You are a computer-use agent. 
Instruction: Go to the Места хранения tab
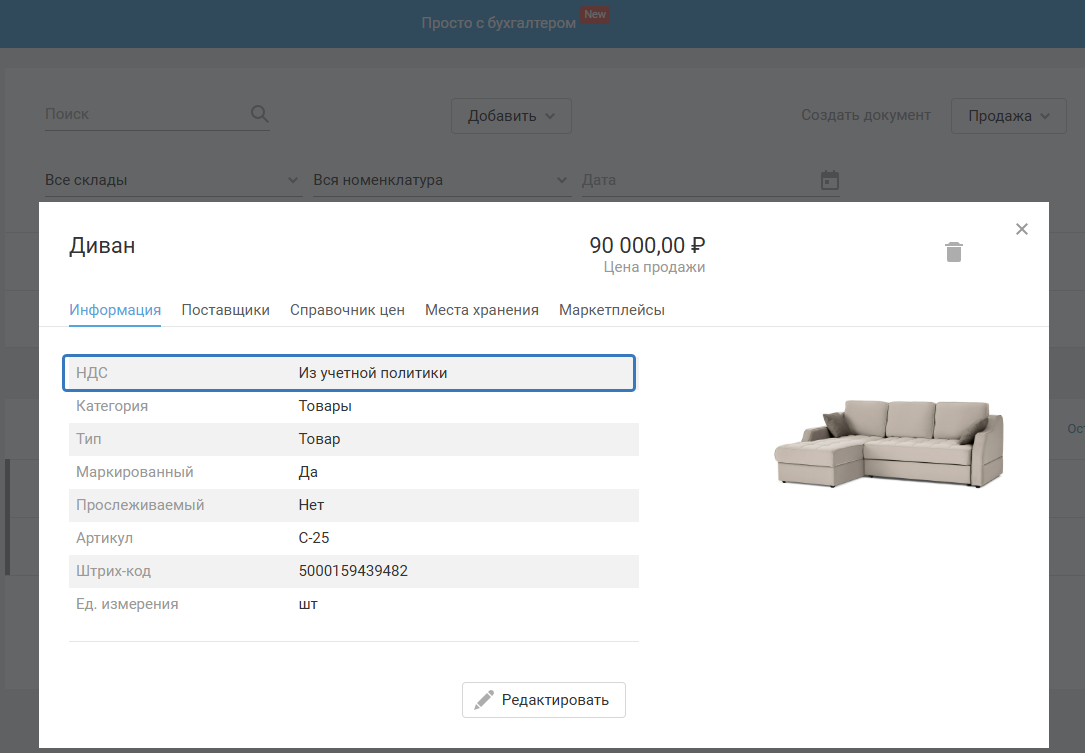pos(481,310)
